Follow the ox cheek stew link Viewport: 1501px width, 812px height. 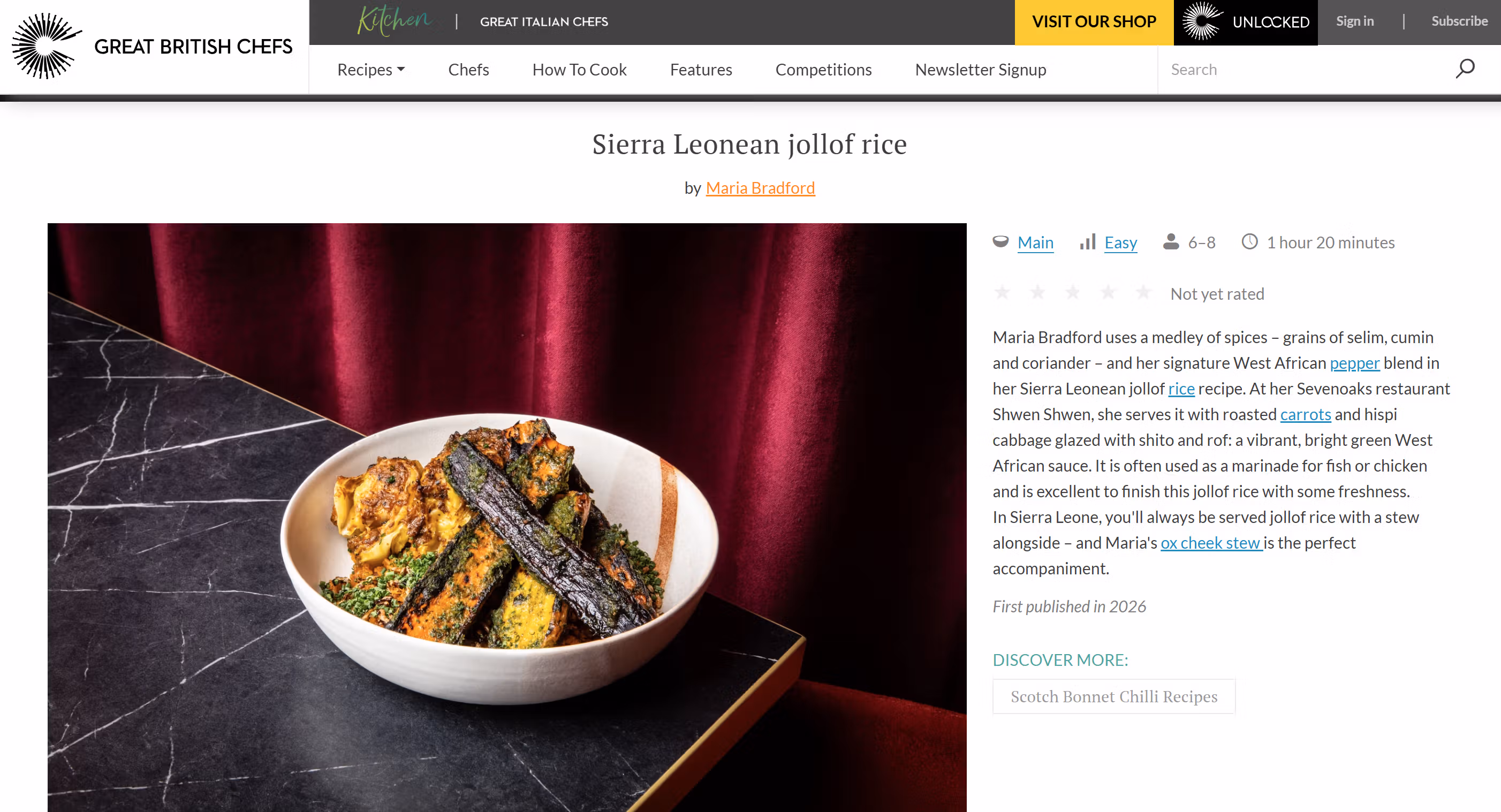(1211, 543)
